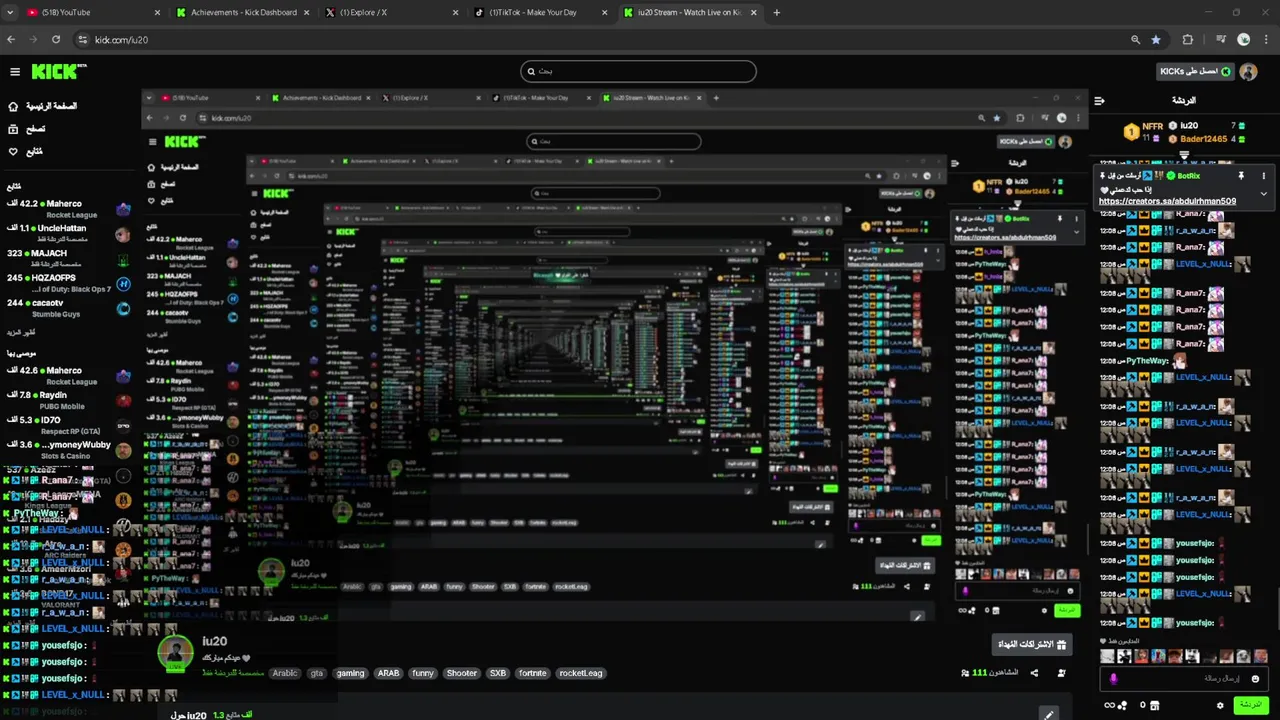1280x720 pixels.
Task: Click NFFR in the gift leaderboard
Action: coord(1152,127)
